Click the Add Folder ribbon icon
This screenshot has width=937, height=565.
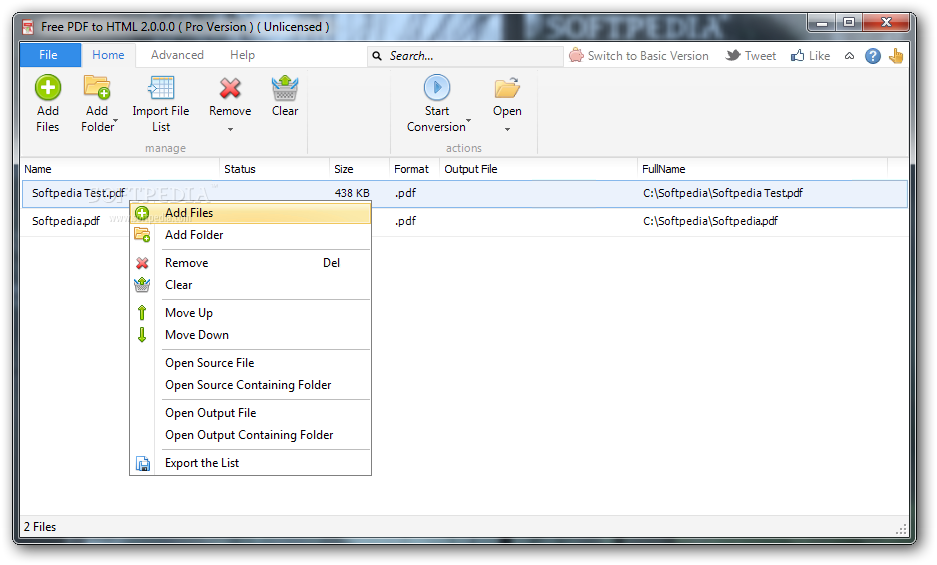(97, 87)
